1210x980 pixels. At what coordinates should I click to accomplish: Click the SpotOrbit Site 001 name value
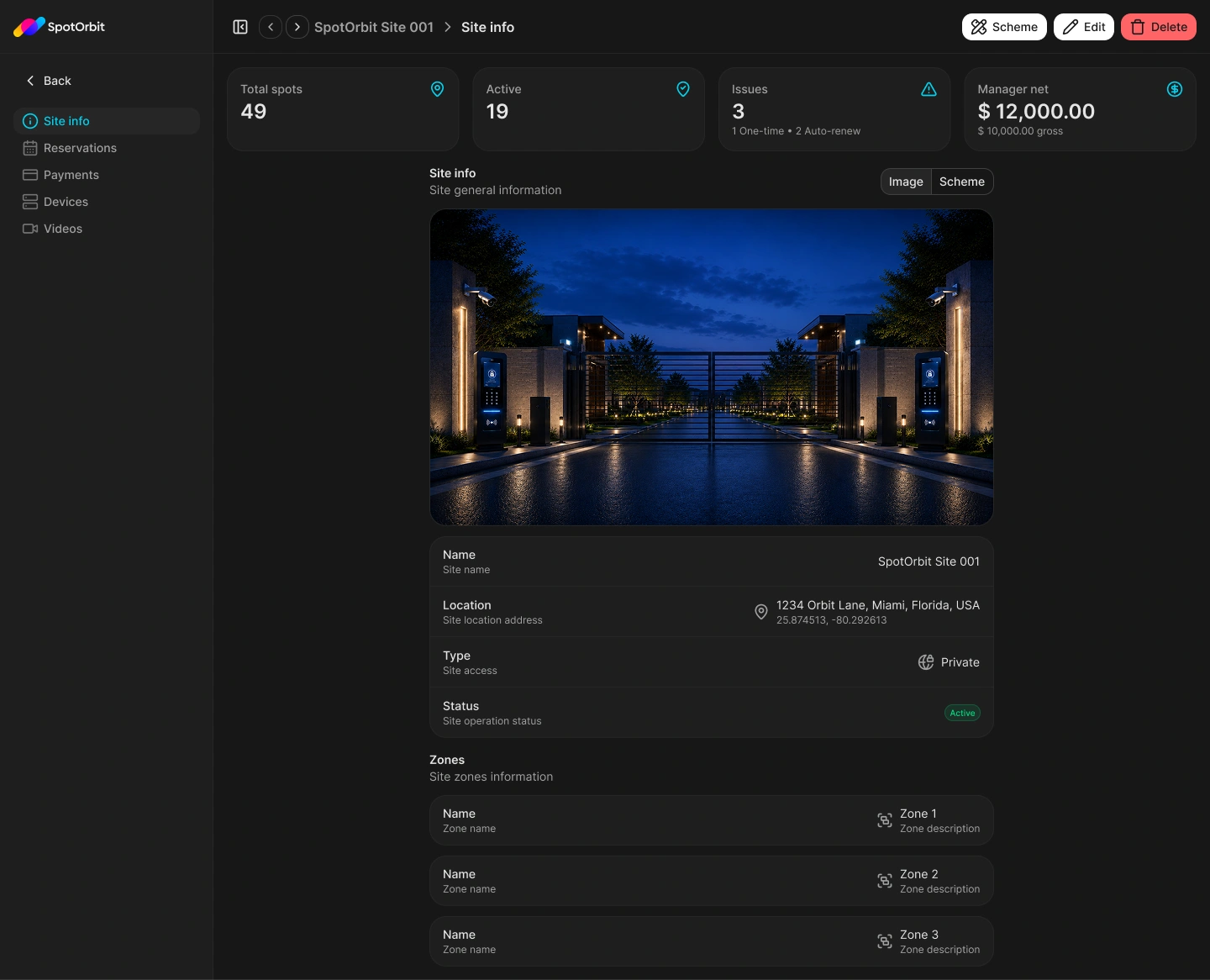(929, 561)
